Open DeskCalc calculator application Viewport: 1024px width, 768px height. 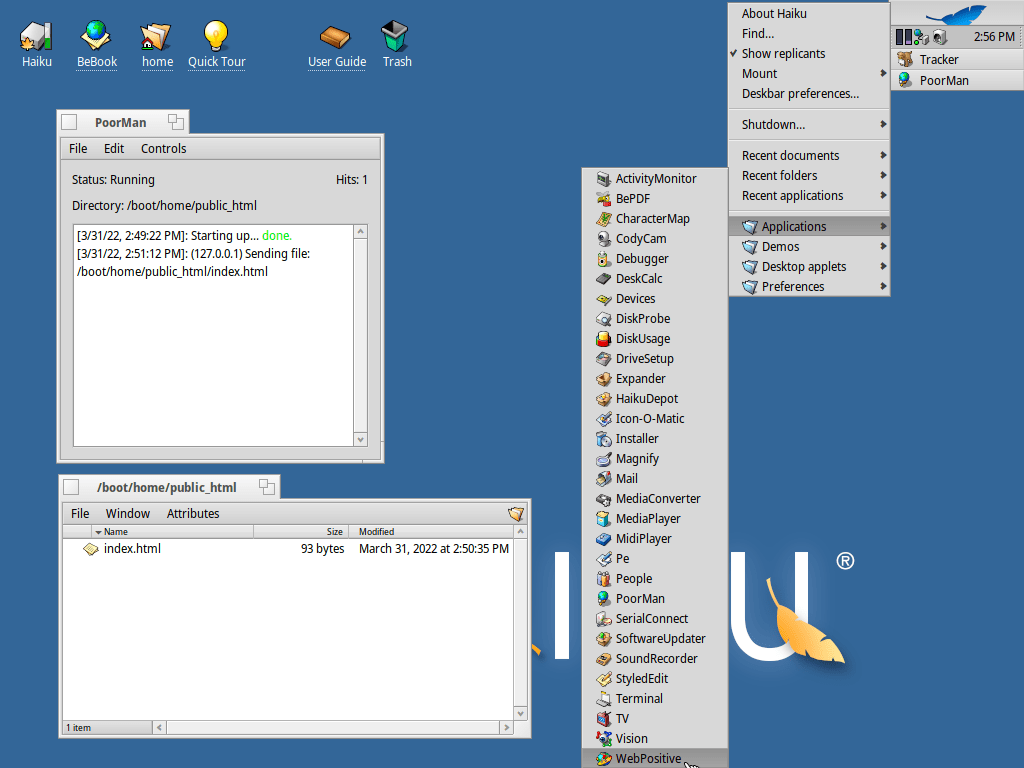[x=655, y=278]
